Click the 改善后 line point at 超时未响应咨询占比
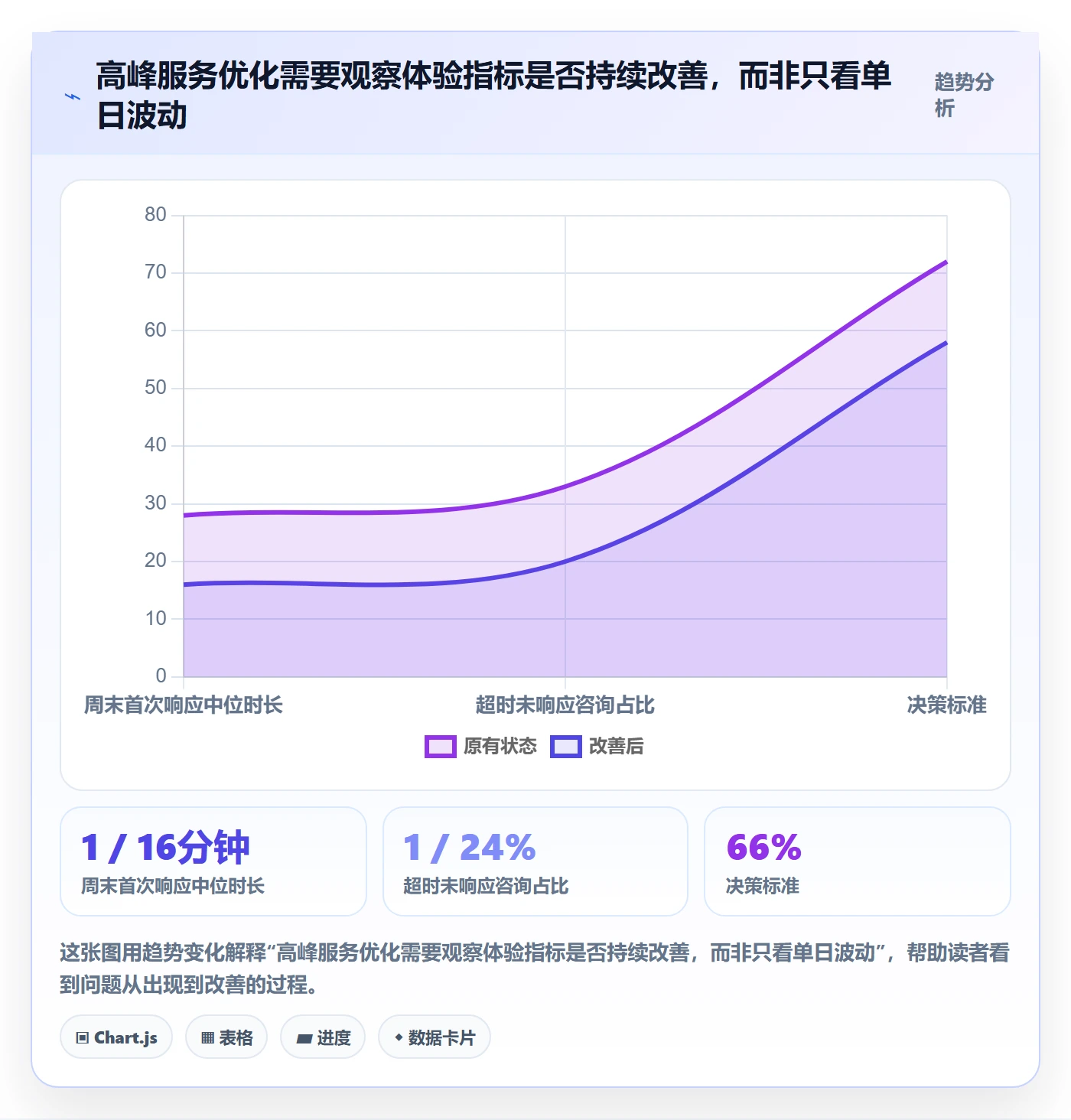The image size is (1071, 1120). [565, 562]
